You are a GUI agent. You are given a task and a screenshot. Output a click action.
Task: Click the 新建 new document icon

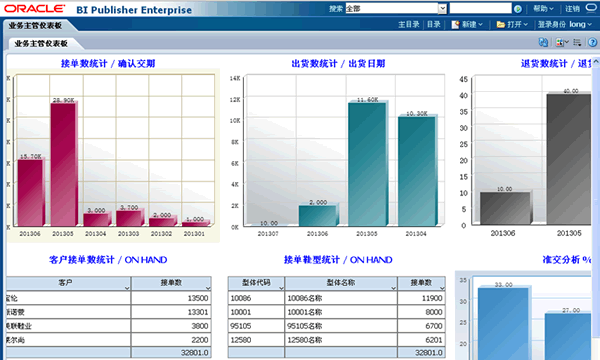[455, 25]
